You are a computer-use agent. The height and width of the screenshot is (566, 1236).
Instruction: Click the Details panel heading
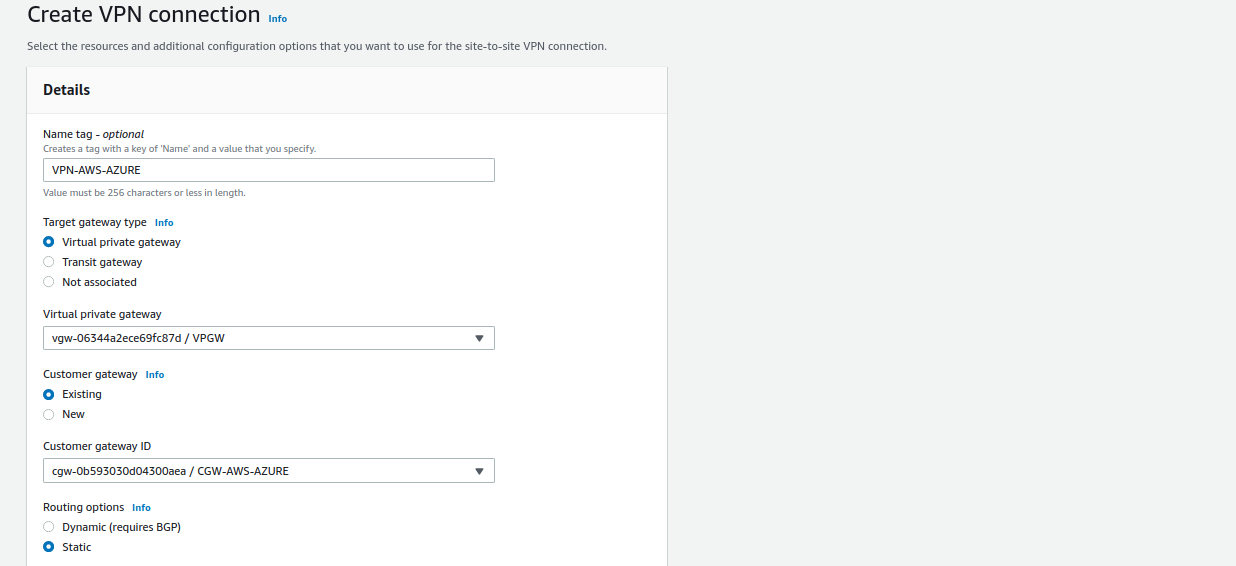[x=66, y=90]
